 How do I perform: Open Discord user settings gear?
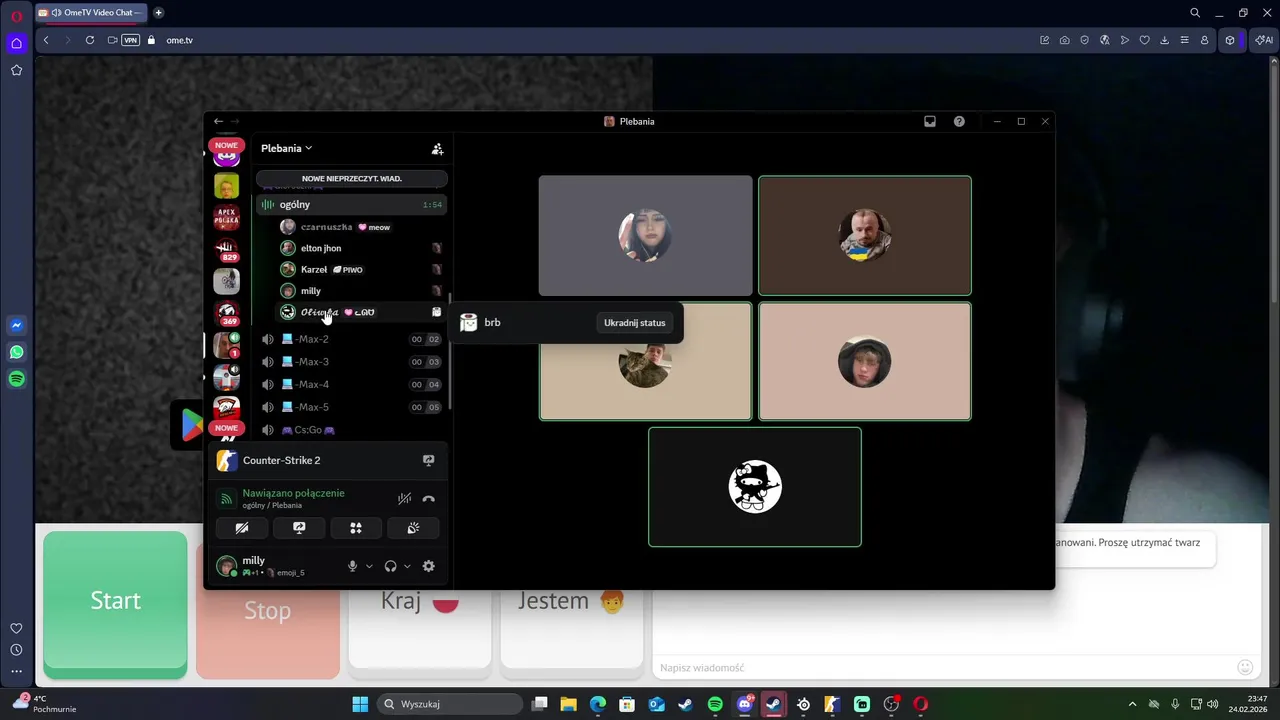click(428, 566)
